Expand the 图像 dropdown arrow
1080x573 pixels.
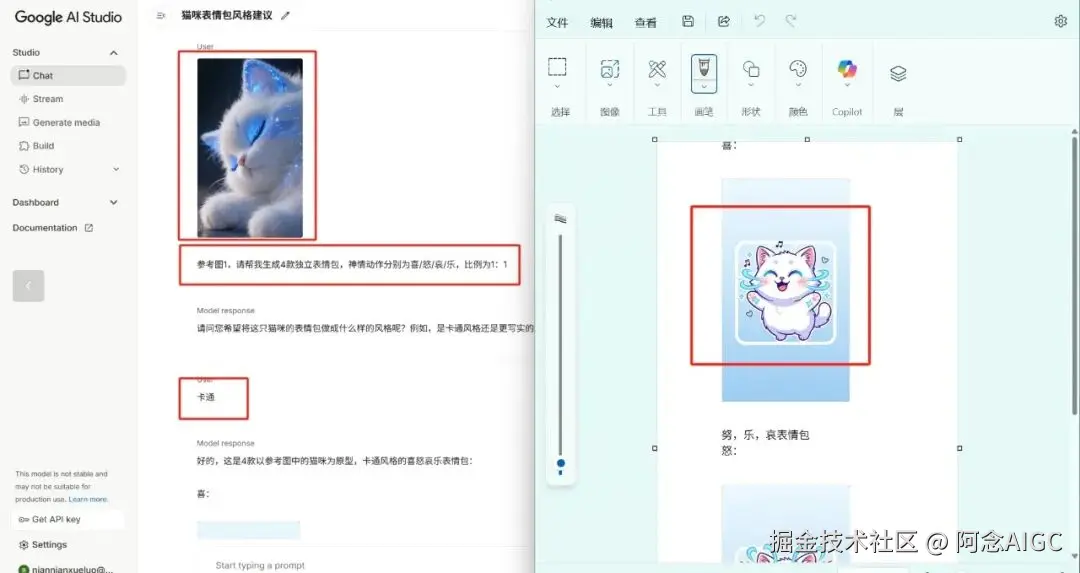point(610,86)
